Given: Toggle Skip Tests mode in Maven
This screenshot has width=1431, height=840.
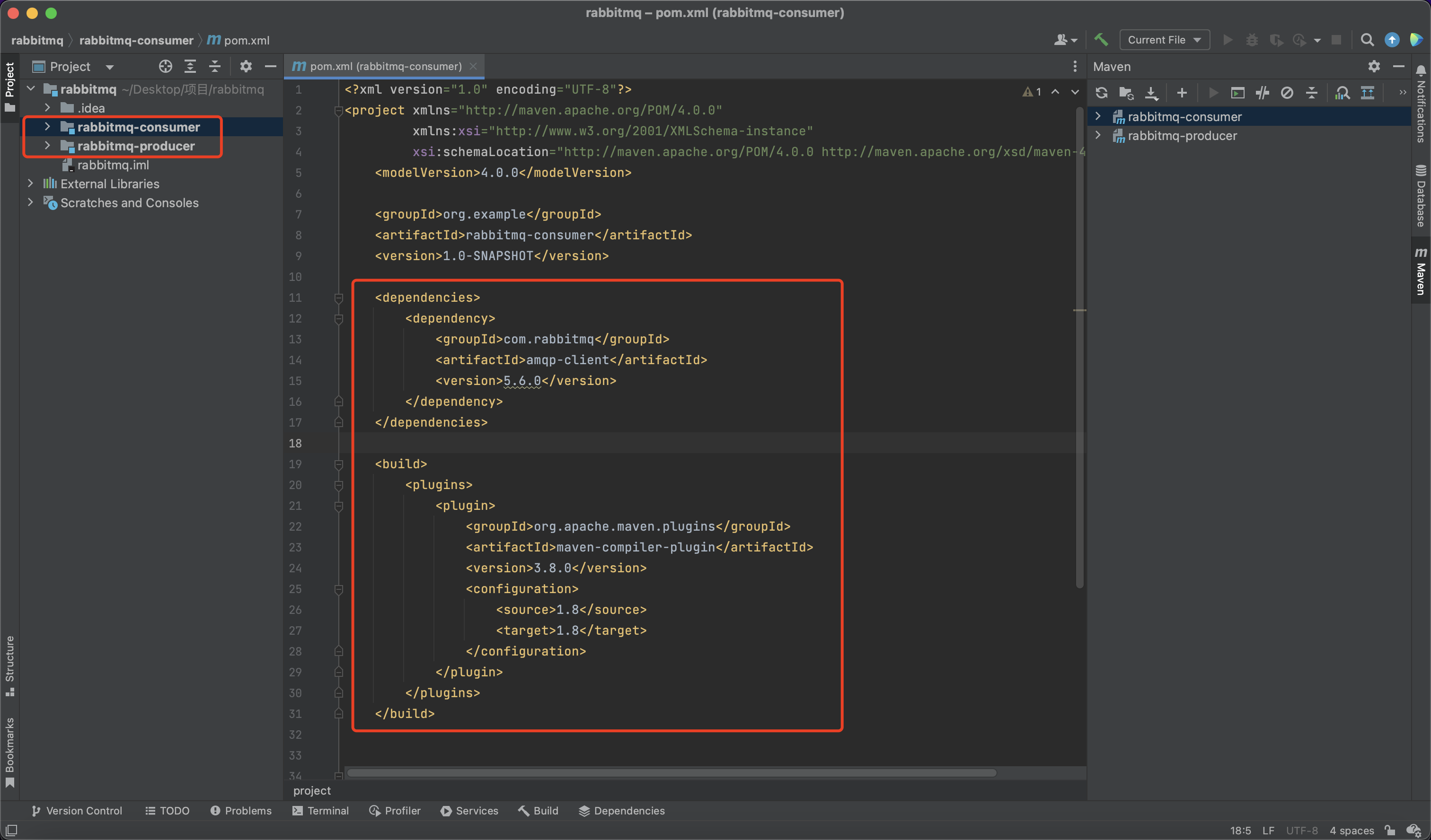Looking at the screenshot, I should (1287, 93).
